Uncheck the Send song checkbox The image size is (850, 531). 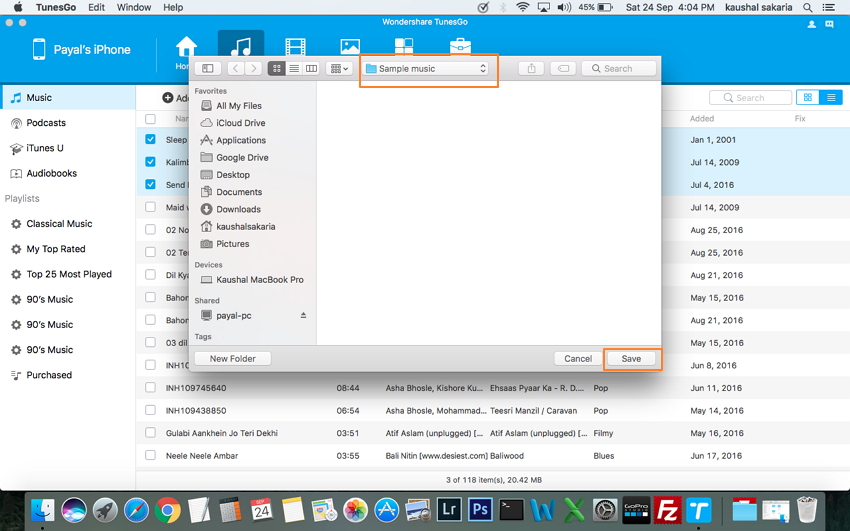pos(150,184)
